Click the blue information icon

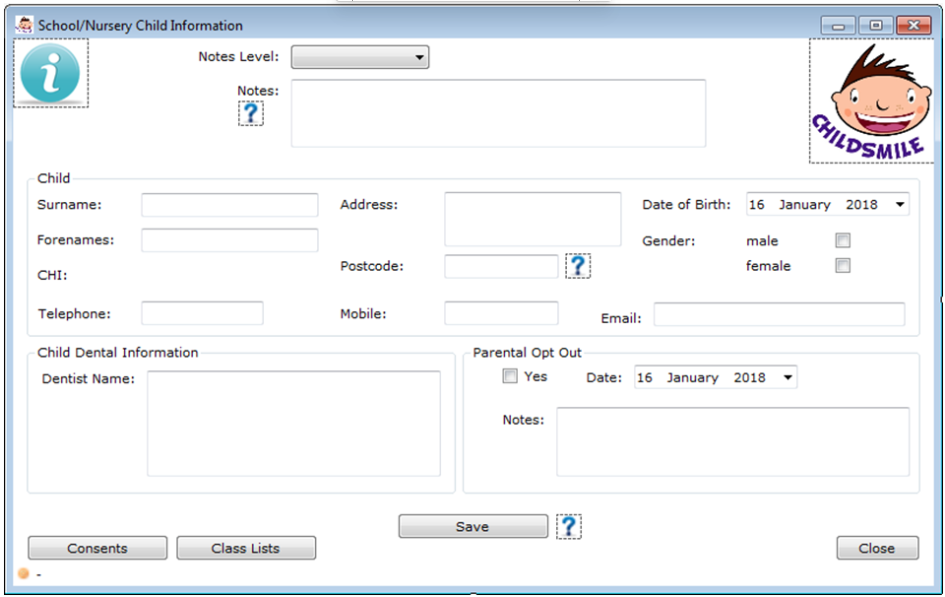(50, 74)
